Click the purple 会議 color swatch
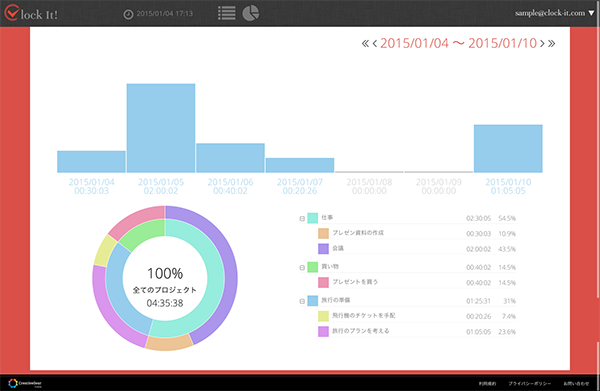This screenshot has height=391, width=600. [x=323, y=249]
